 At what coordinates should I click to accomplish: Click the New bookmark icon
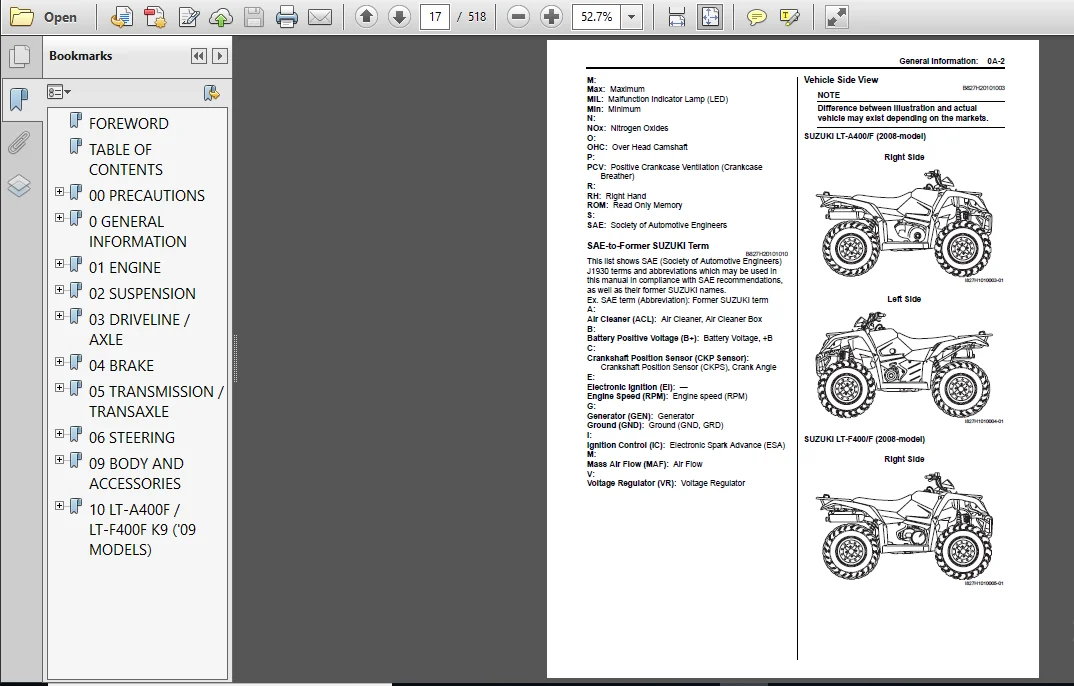coord(212,93)
